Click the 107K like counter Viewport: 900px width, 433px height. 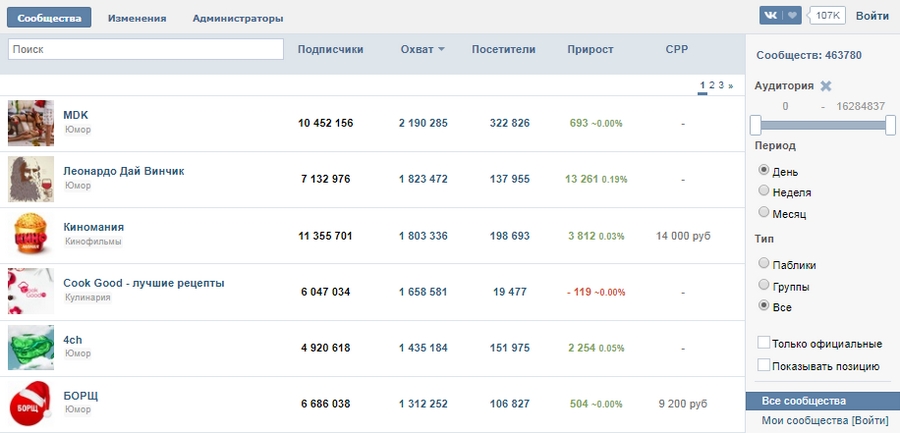click(x=827, y=16)
